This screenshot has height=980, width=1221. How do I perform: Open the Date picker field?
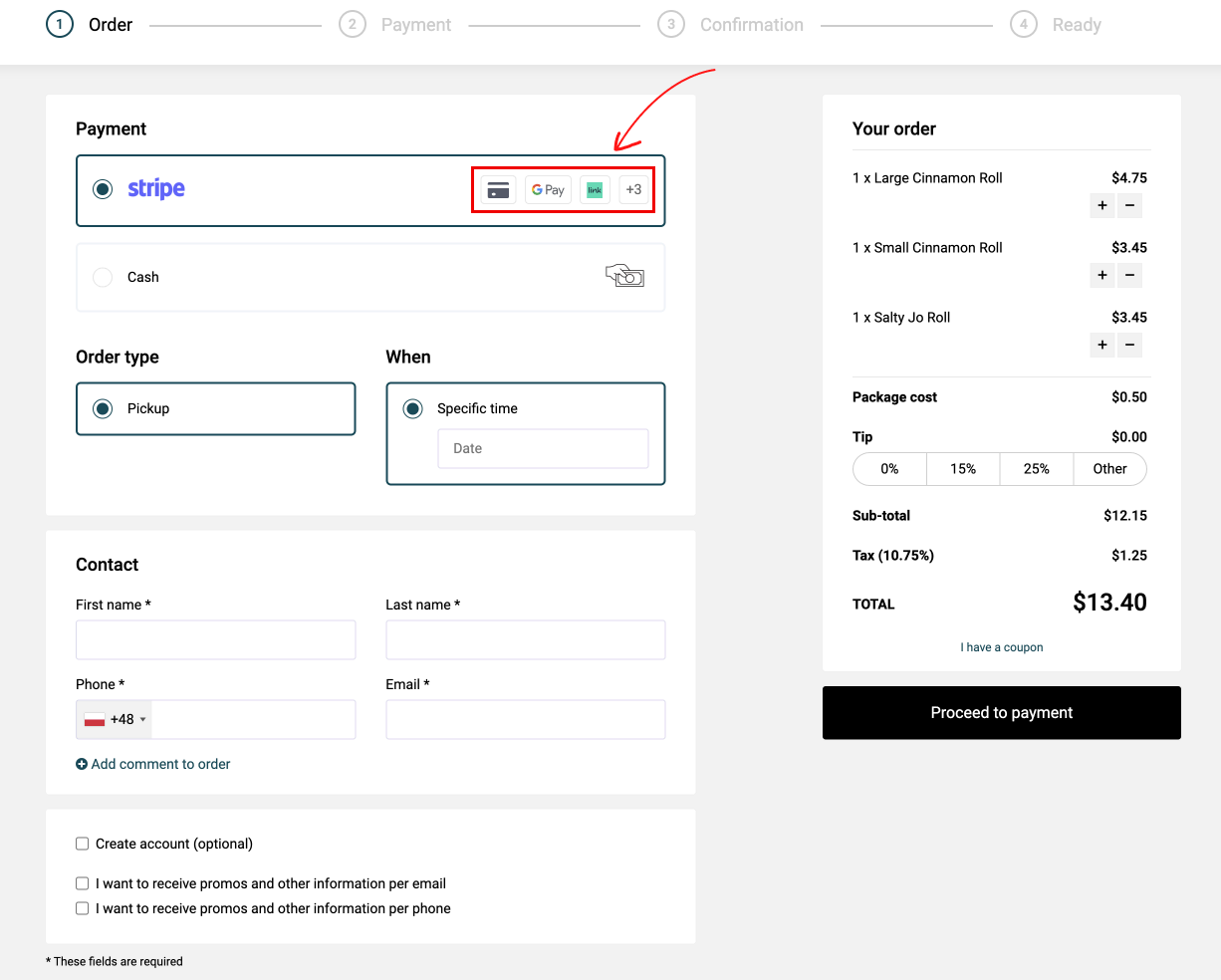pyautogui.click(x=543, y=448)
